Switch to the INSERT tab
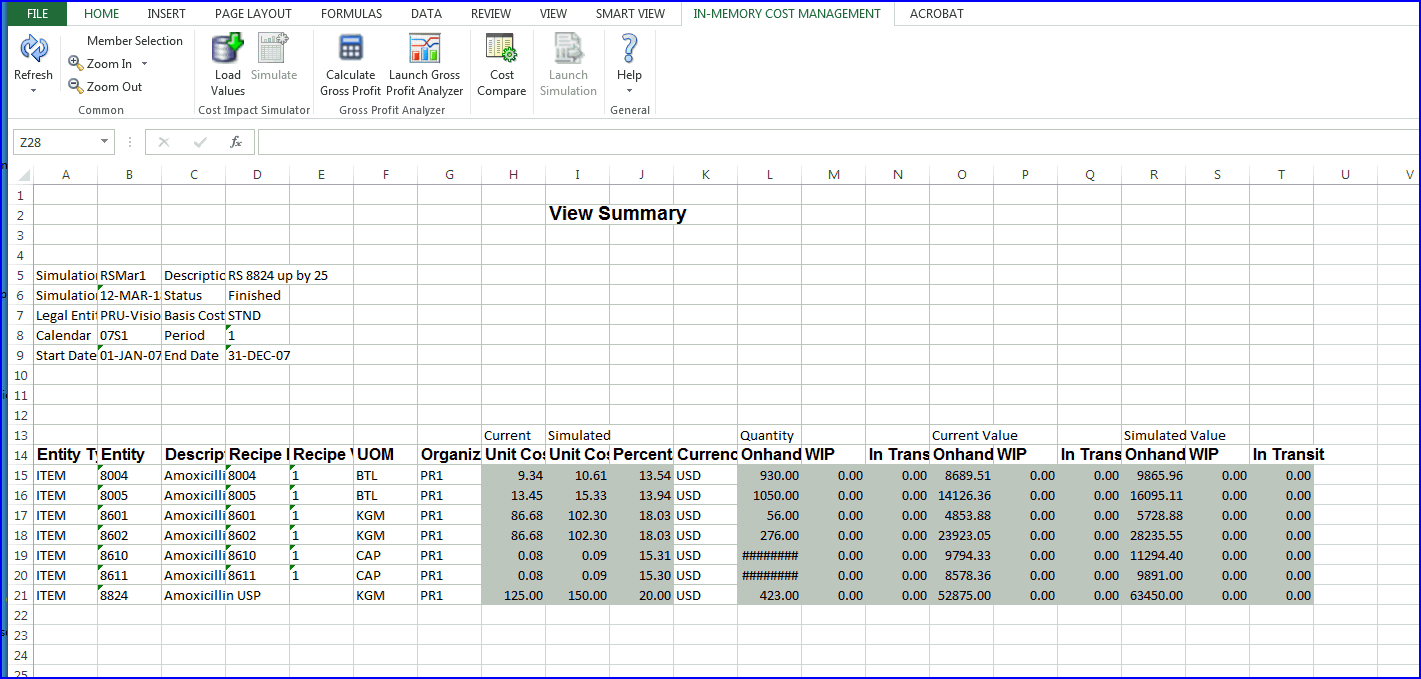This screenshot has height=679, width=1421. 166,14
